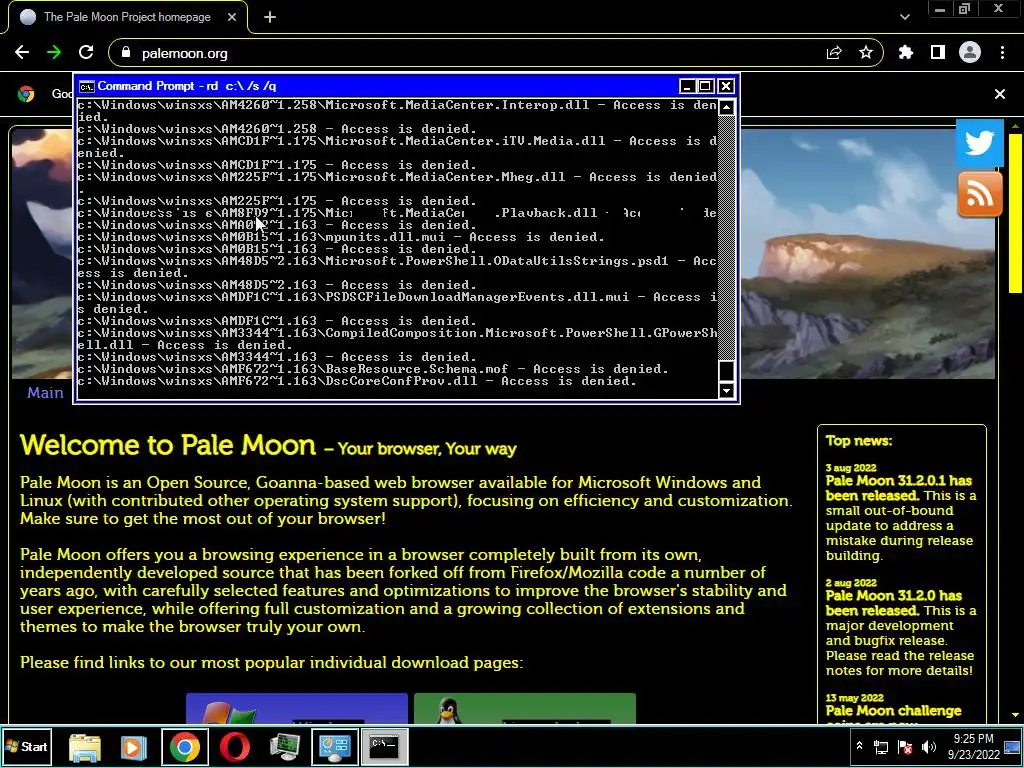The width and height of the screenshot is (1024, 768).
Task: Click the Linux penguin download button
Action: tap(524, 709)
